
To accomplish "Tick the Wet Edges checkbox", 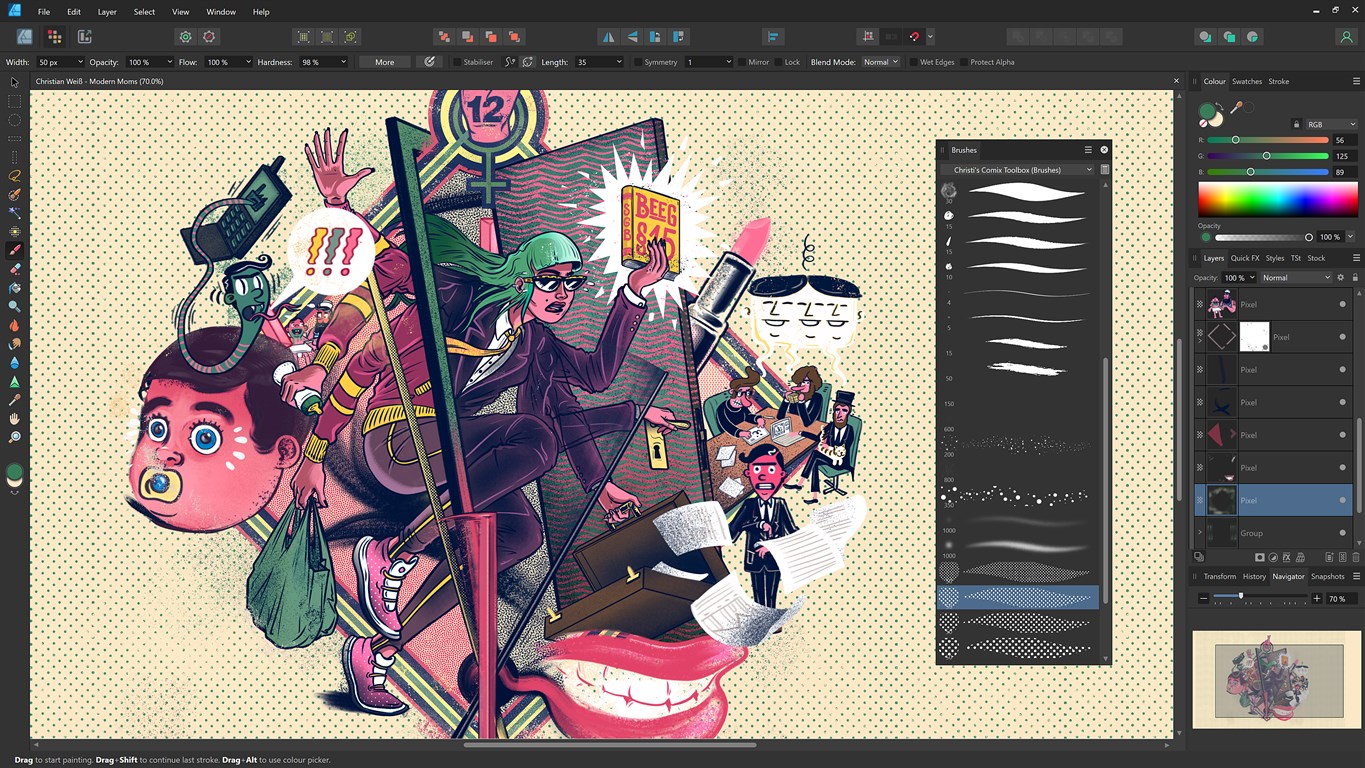I will (x=912, y=62).
